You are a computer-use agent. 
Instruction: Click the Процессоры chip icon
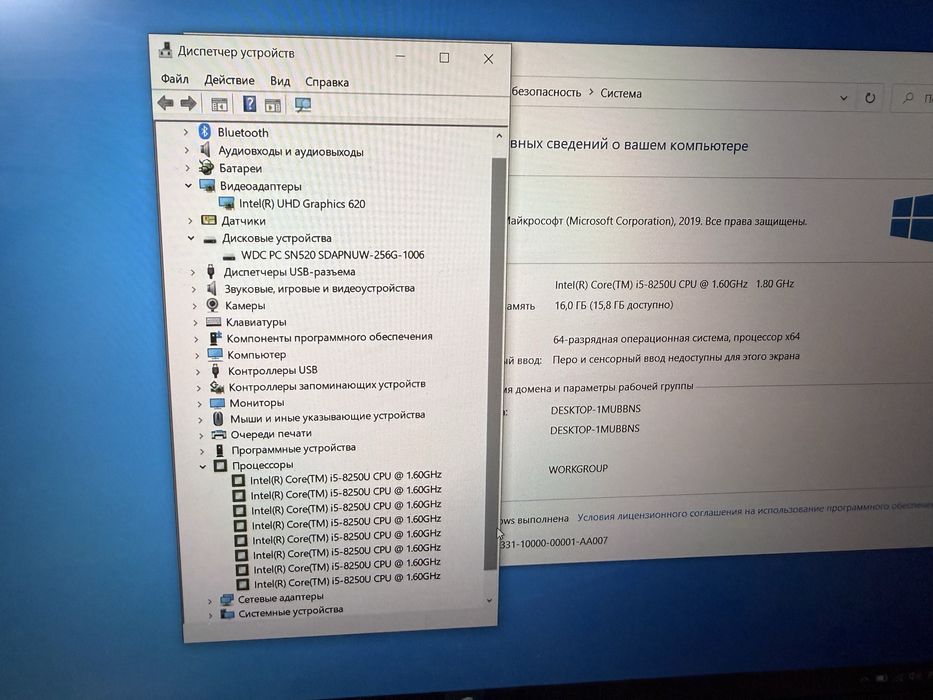point(220,465)
